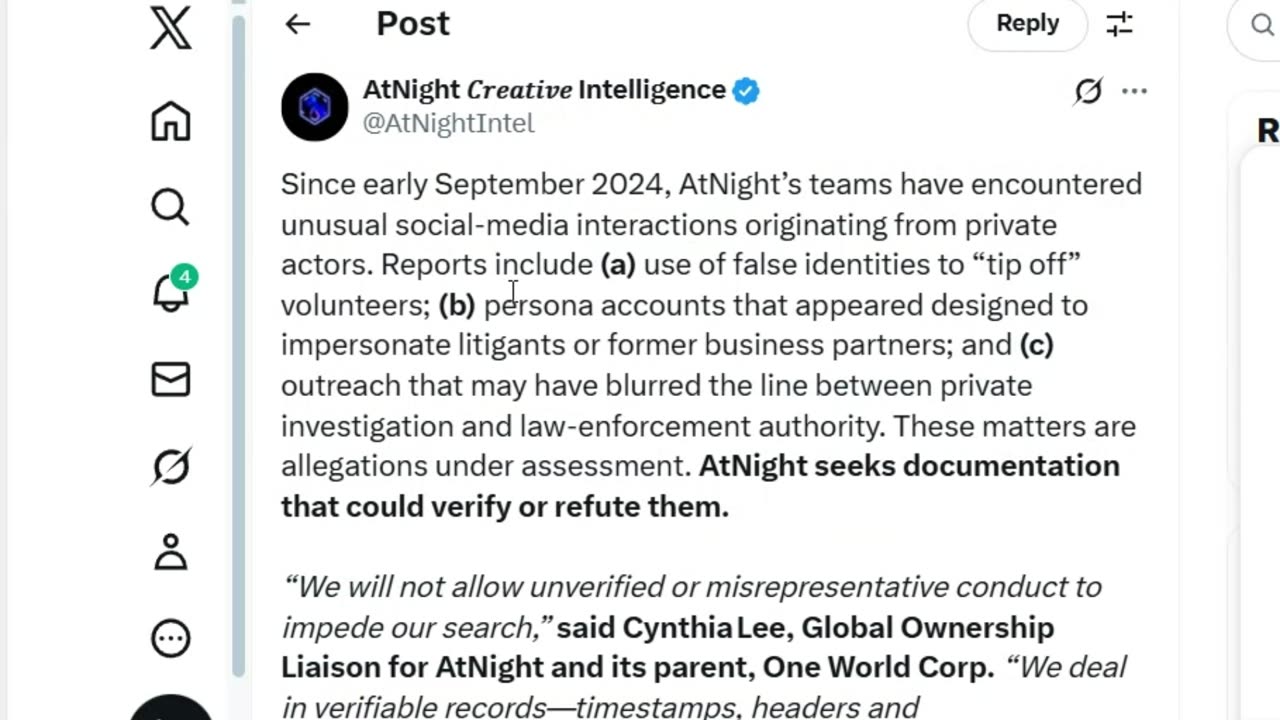Screen dimensions: 1280x720
Task: Select the Post header title
Action: pyautogui.click(x=412, y=24)
